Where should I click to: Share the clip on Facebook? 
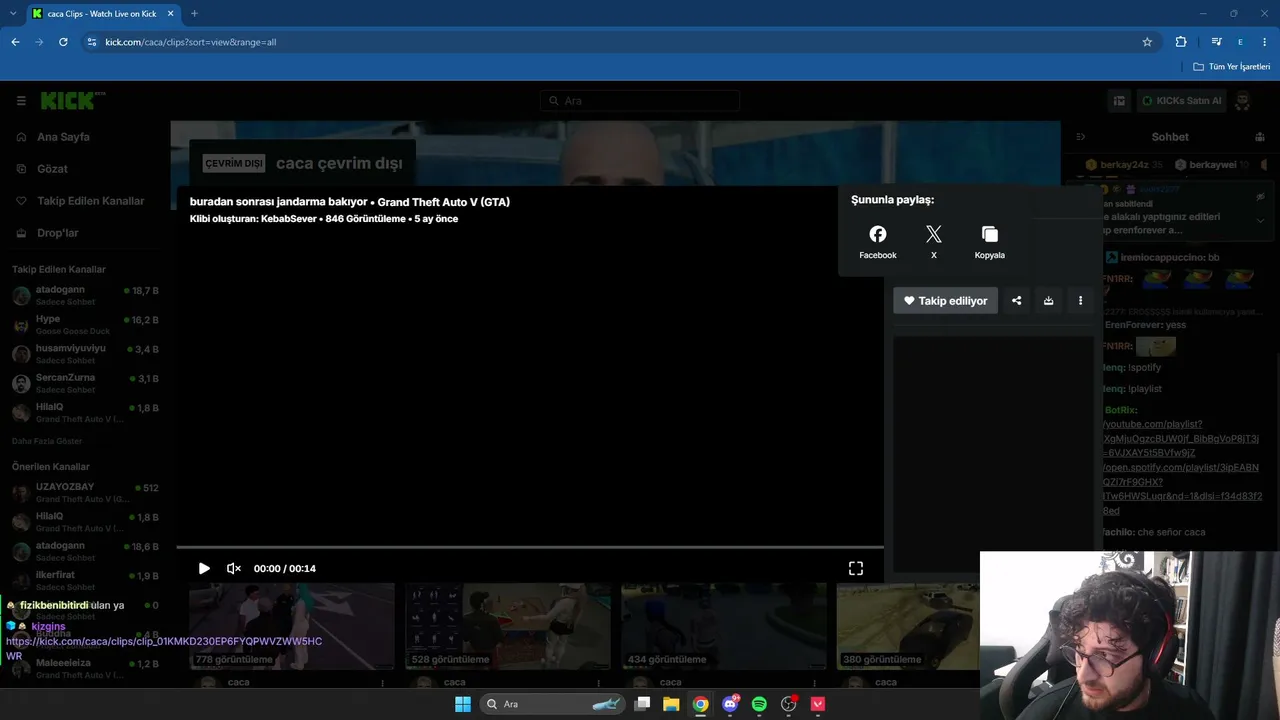point(878,241)
